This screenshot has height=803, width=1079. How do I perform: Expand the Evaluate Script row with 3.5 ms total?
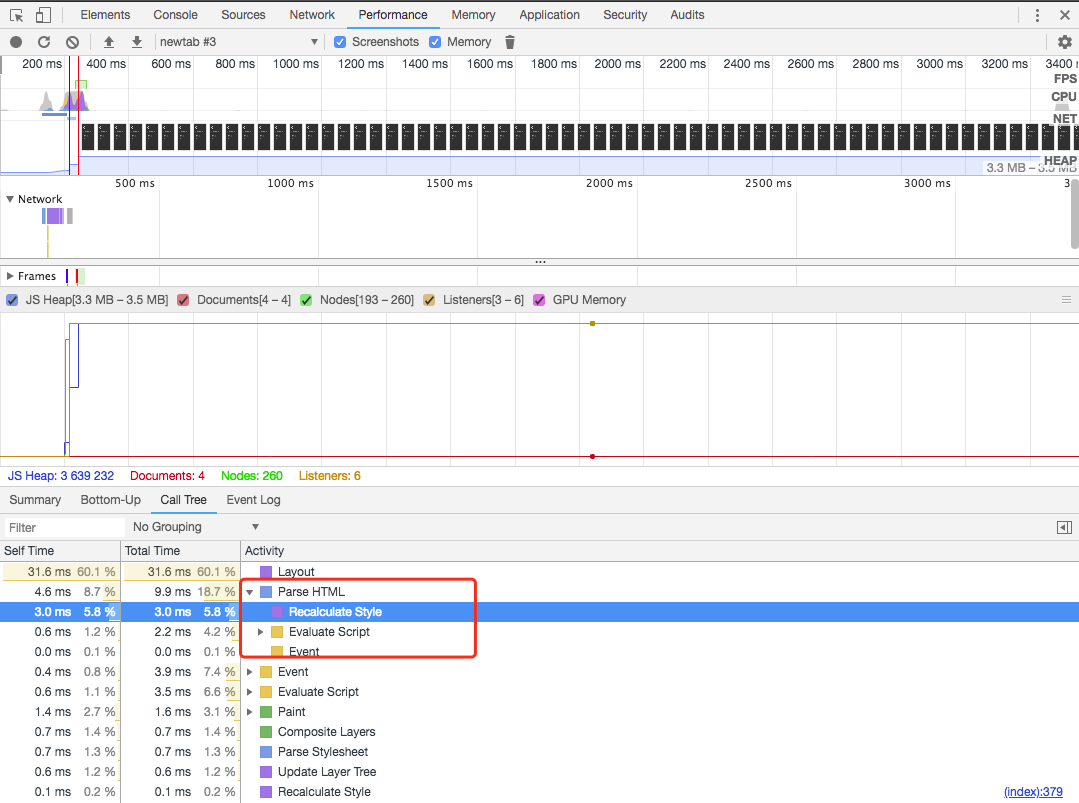(250, 692)
